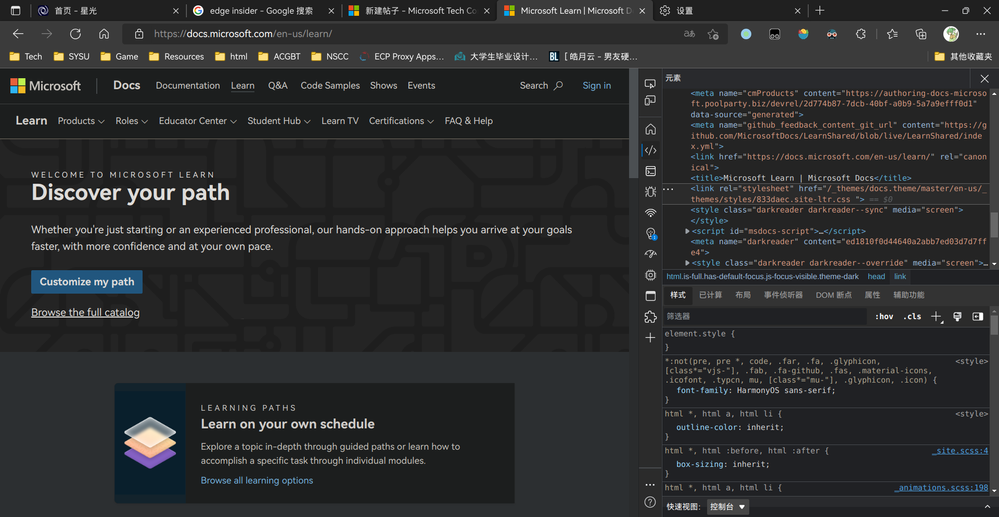Open the Favorites list toolbar icon
The height and width of the screenshot is (517, 999).
892,34
